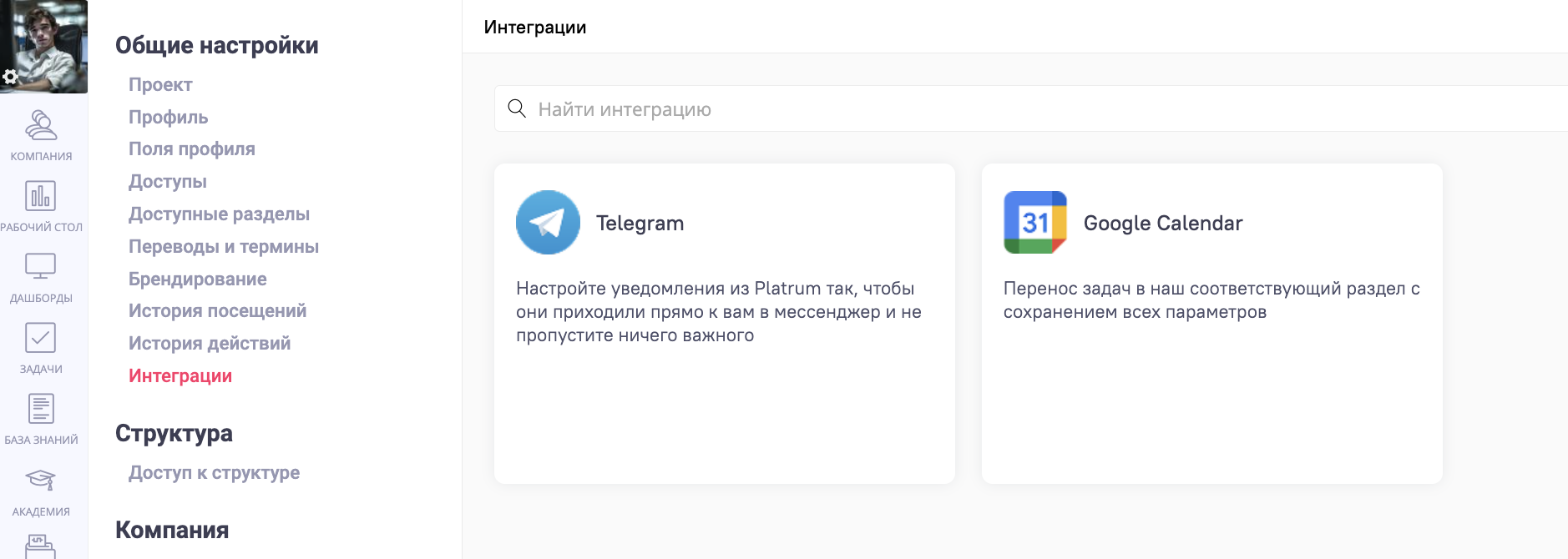Image resolution: width=1568 pixels, height=559 pixels.
Task: Open Поля профиля settings
Action: click(x=192, y=149)
